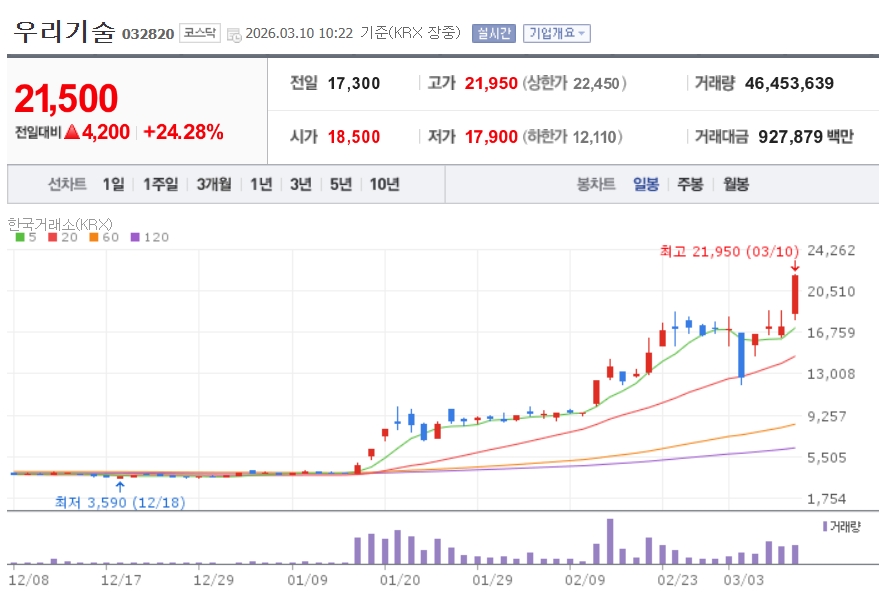Click the blue arrow at the 최저 3,590 marker
This screenshot has height=599, width=879.
click(120, 487)
